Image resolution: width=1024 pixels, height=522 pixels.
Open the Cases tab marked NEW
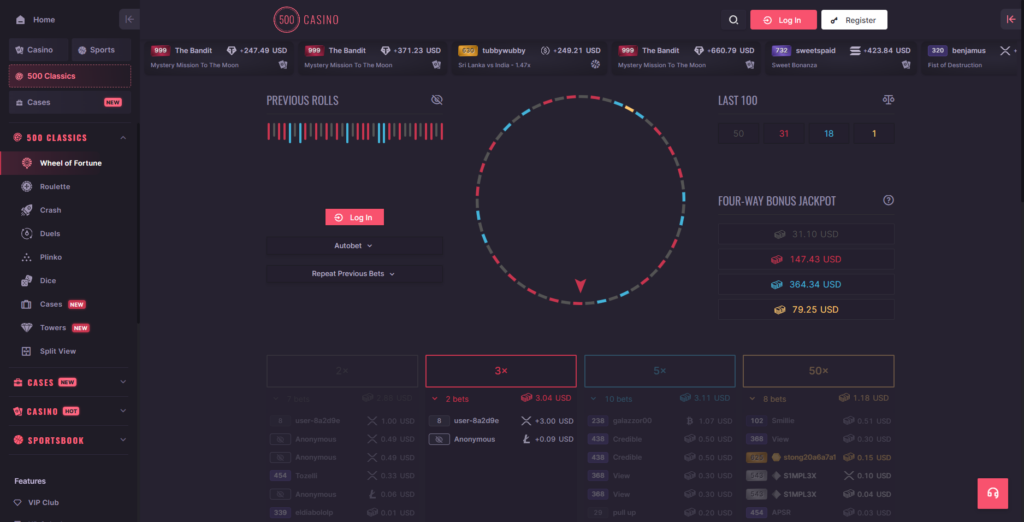click(x=70, y=102)
